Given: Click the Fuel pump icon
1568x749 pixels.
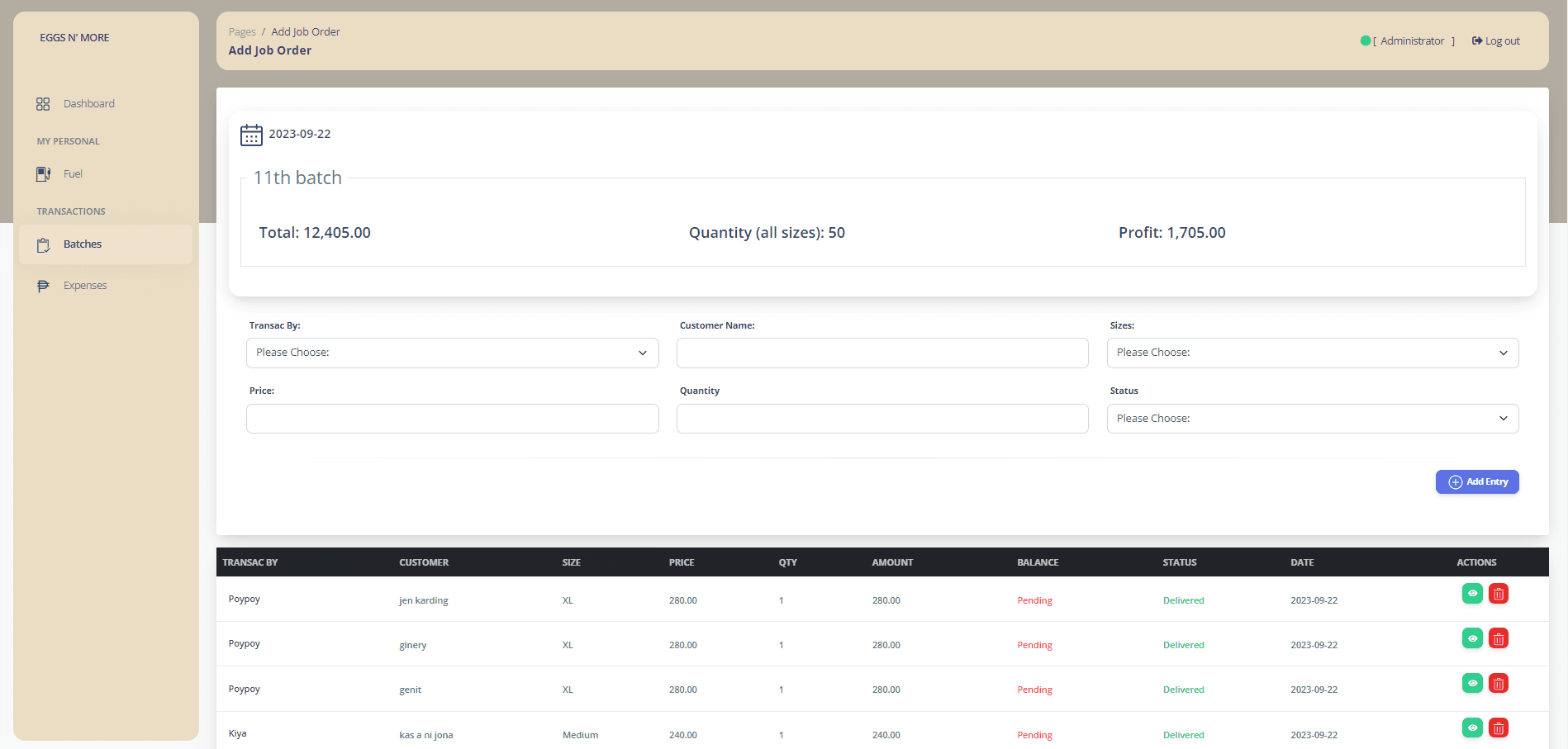Looking at the screenshot, I should pyautogui.click(x=43, y=174).
